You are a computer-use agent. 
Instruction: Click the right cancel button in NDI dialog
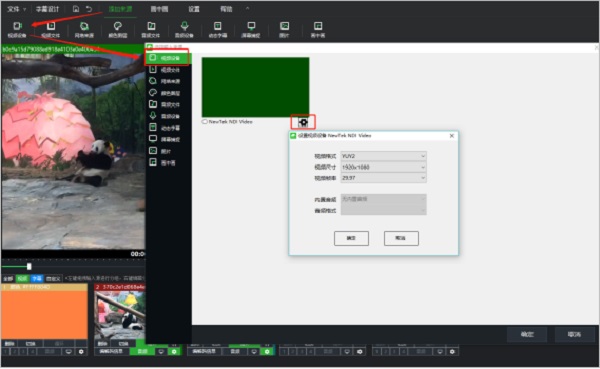pyautogui.click(x=401, y=238)
